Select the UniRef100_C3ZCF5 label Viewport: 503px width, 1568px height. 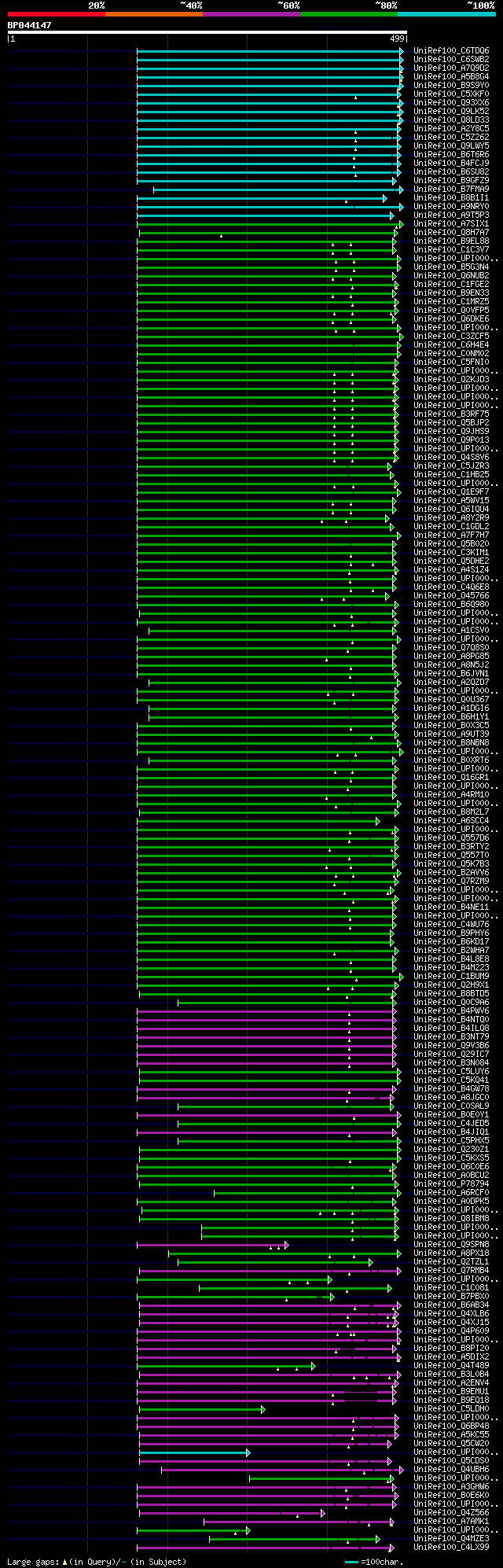coord(451,336)
